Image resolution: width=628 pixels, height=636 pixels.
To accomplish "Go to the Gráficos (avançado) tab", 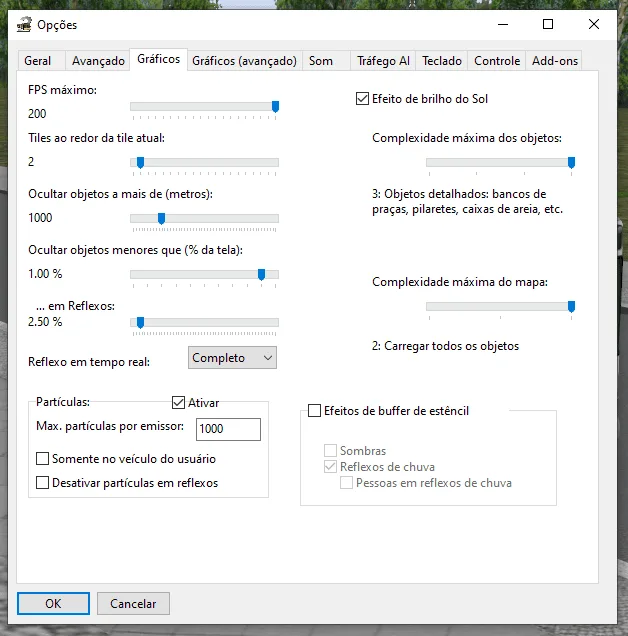I will (244, 61).
